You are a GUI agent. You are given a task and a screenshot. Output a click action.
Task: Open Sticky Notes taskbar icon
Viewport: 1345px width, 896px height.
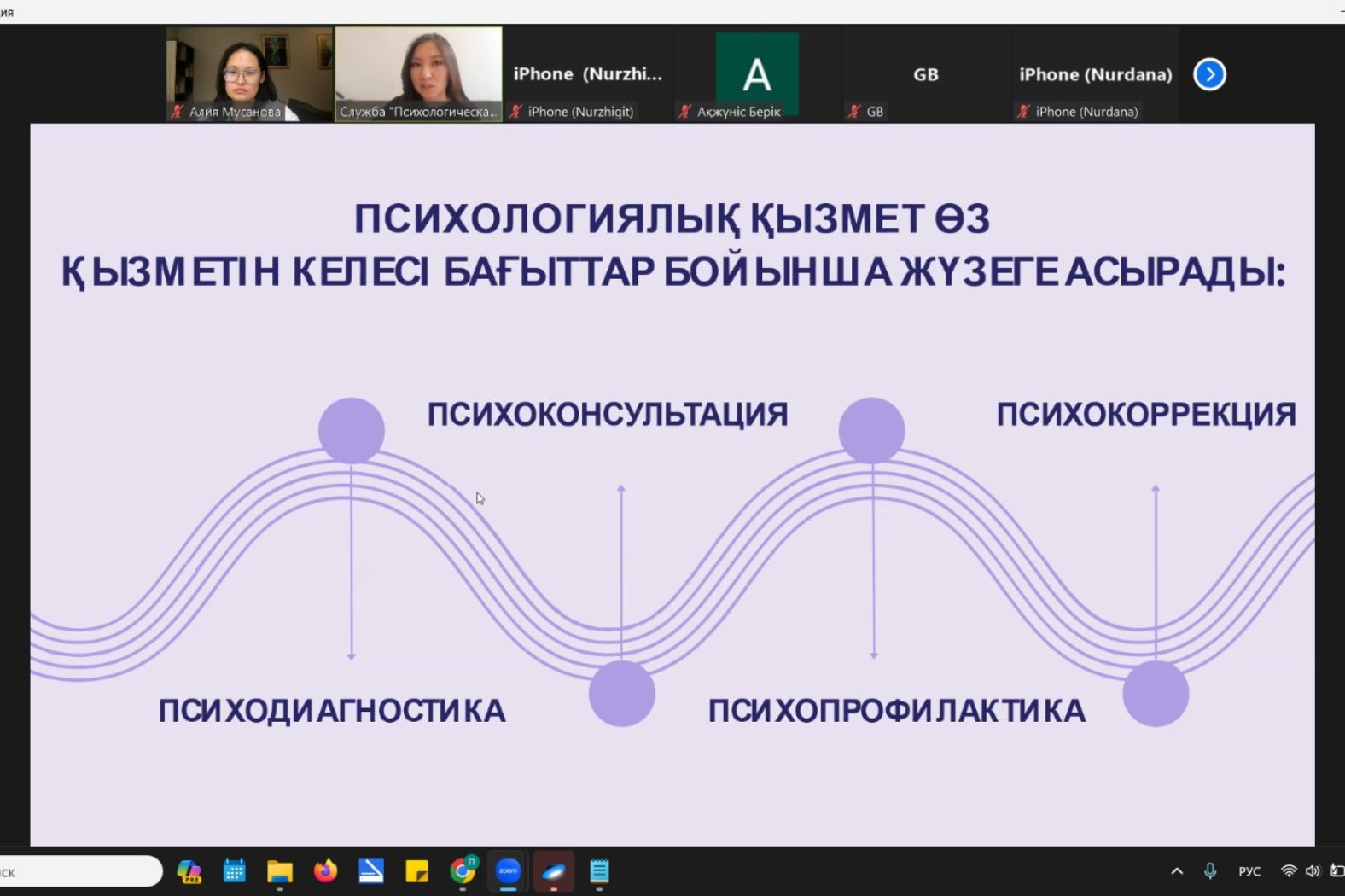[x=416, y=871]
